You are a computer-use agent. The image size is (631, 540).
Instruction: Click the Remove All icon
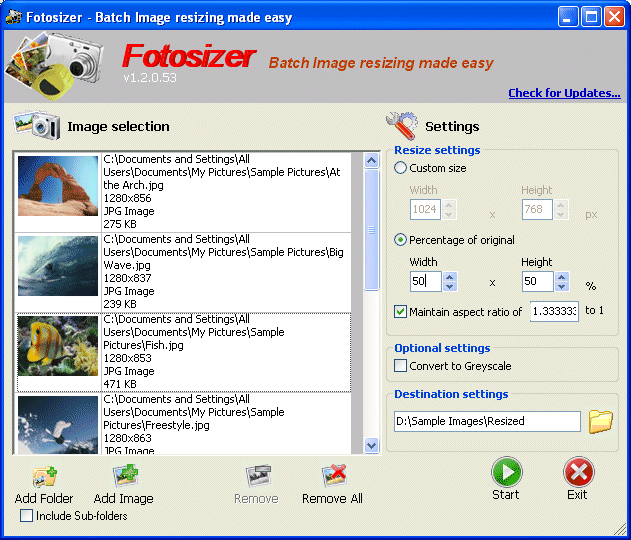(334, 476)
